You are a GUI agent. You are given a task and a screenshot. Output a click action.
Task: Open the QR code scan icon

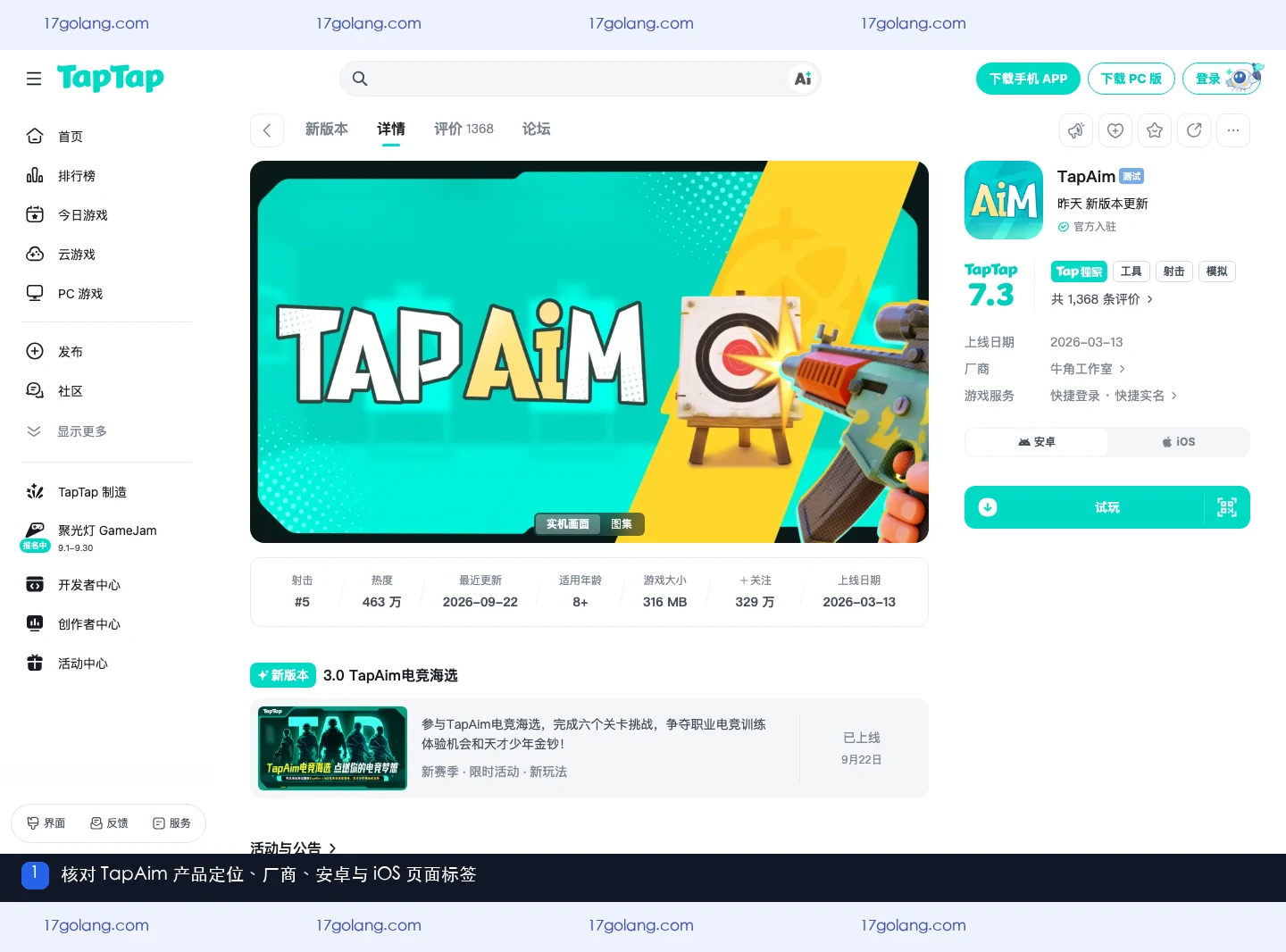[1227, 507]
